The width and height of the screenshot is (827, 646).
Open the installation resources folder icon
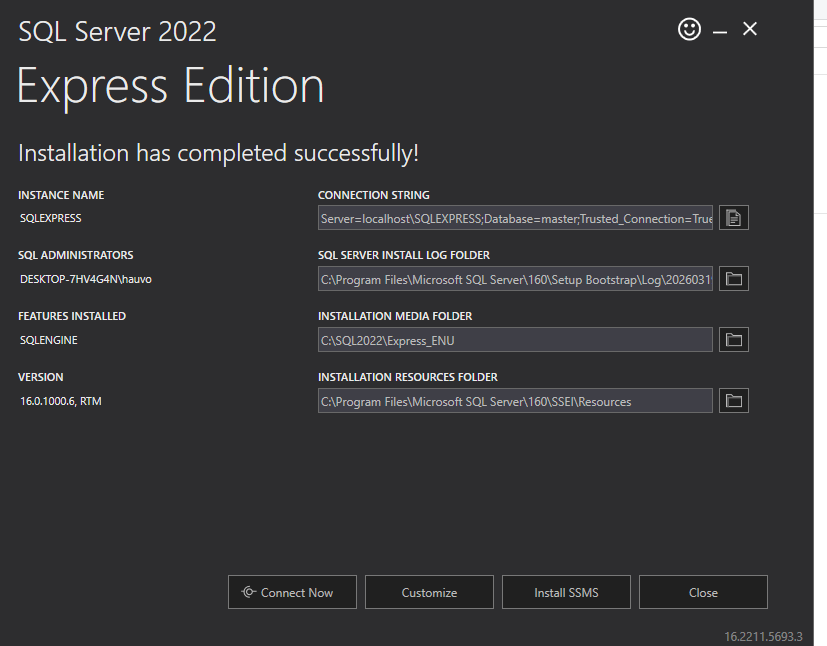[x=734, y=401]
